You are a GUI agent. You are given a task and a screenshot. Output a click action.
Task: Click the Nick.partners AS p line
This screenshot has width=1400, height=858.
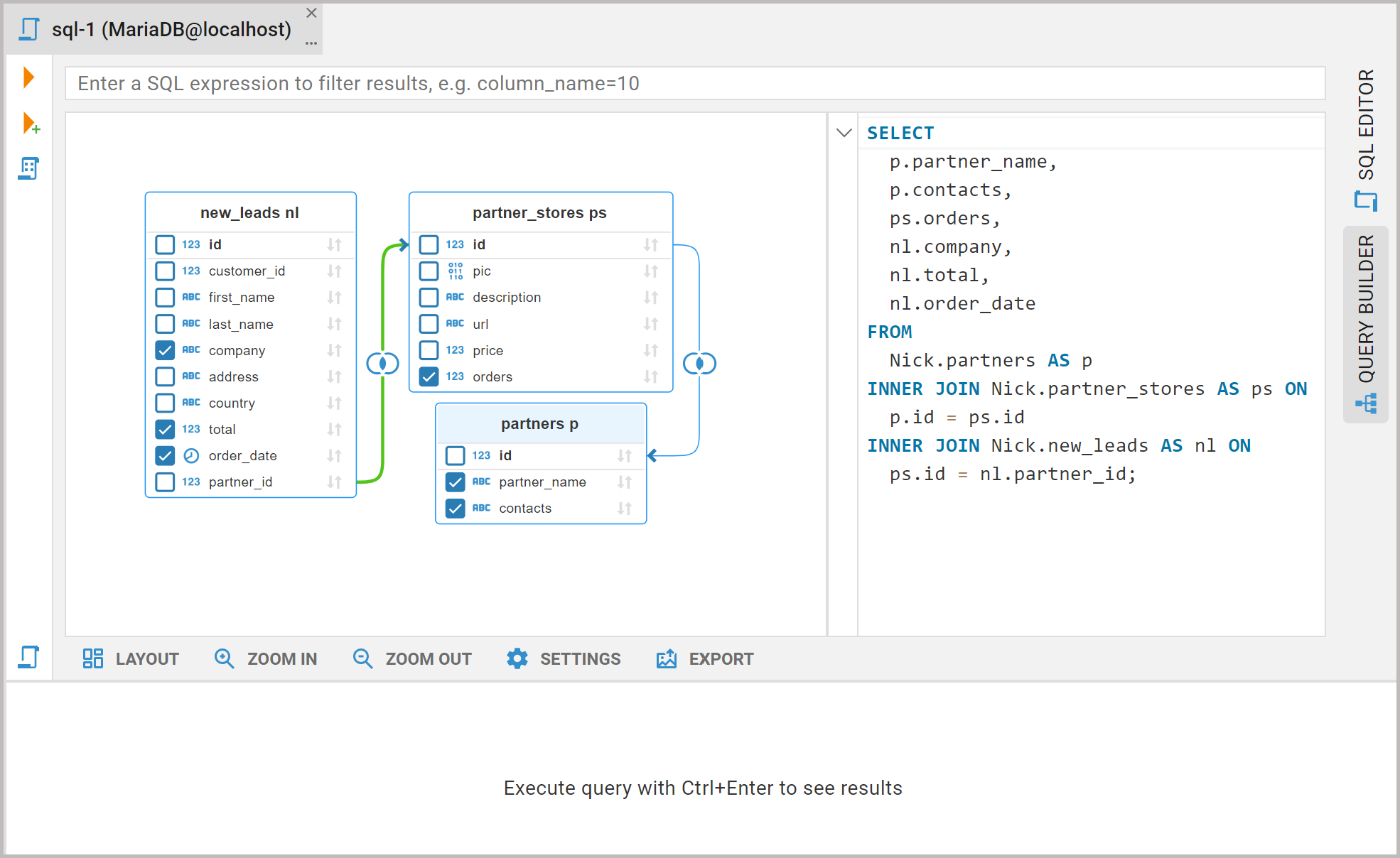(991, 361)
